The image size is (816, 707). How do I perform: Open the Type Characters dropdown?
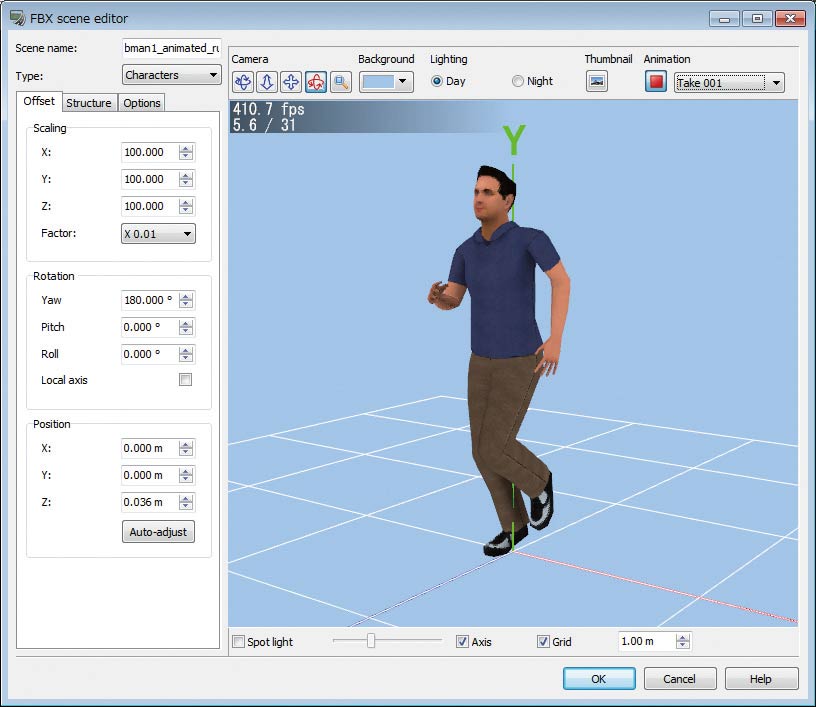tap(171, 75)
